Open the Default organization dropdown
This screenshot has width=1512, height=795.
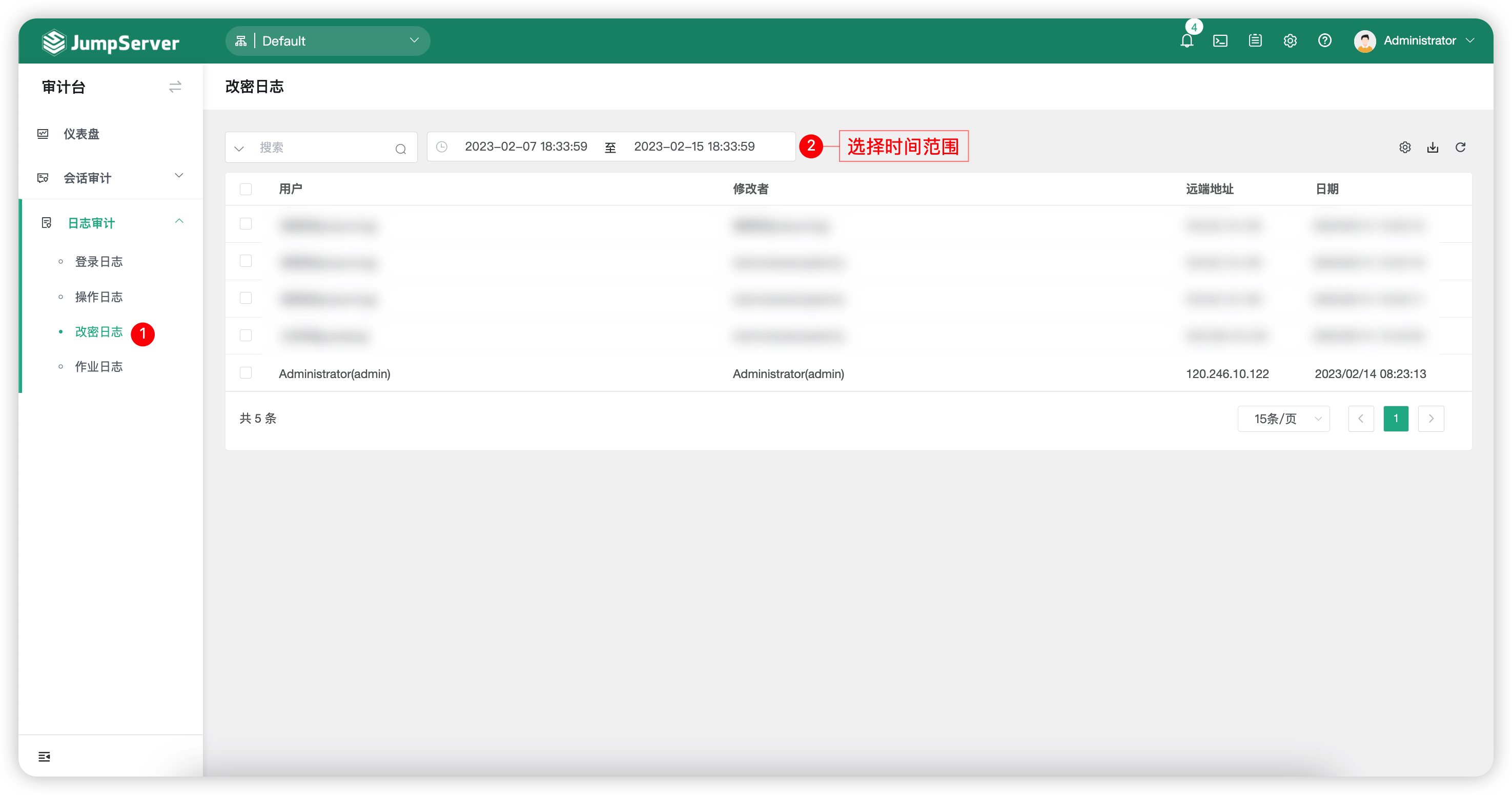coord(328,40)
